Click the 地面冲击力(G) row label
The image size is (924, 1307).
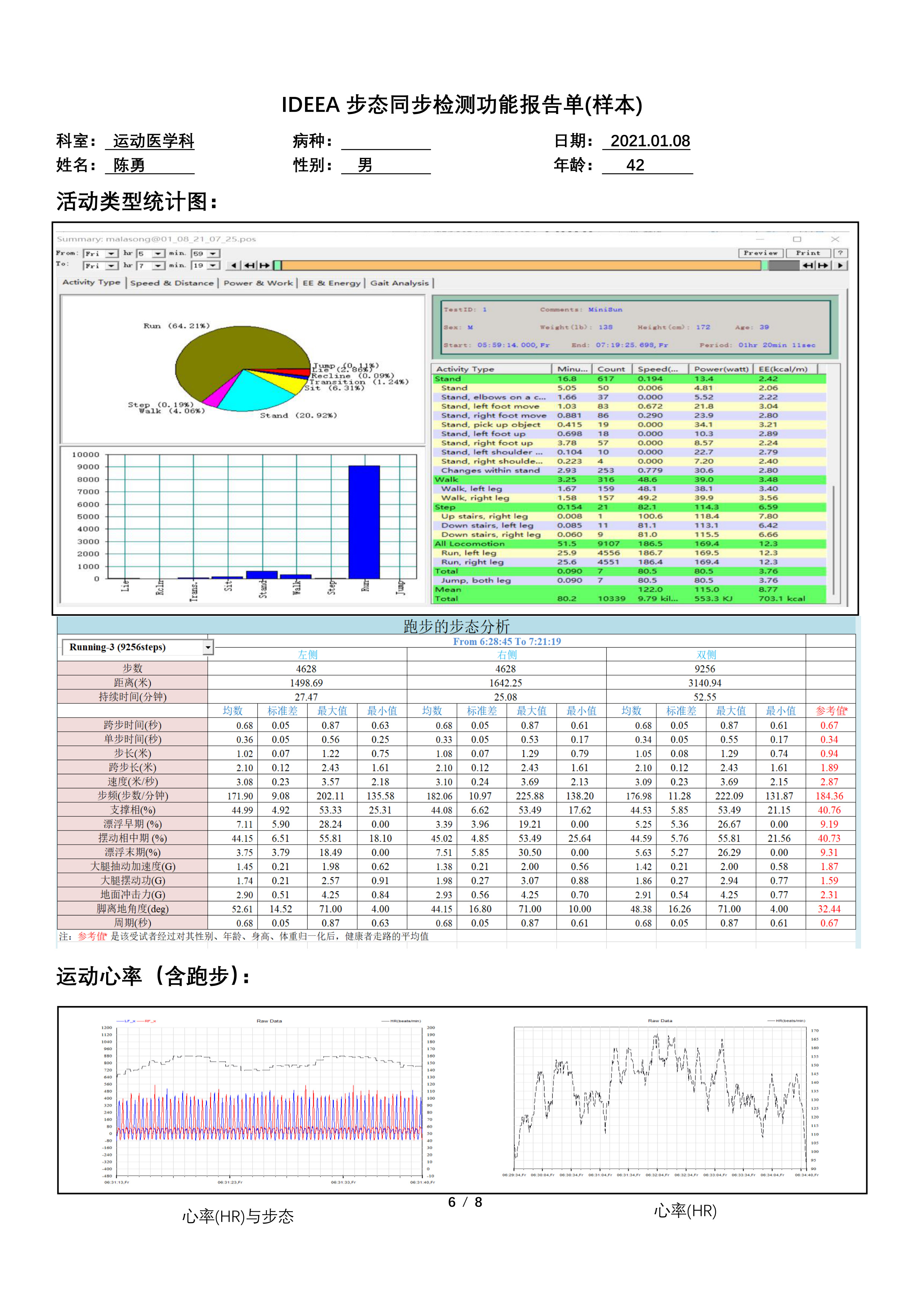(x=133, y=894)
